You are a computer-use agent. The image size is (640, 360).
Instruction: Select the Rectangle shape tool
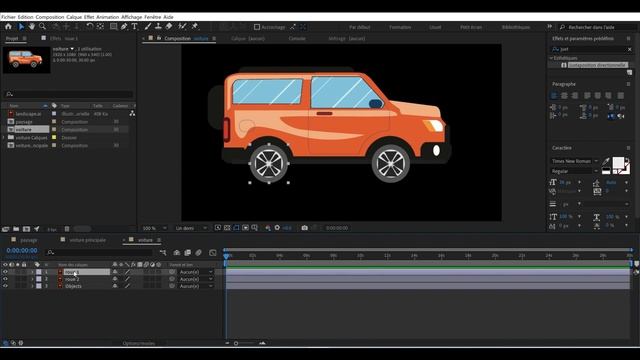[x=113, y=27]
